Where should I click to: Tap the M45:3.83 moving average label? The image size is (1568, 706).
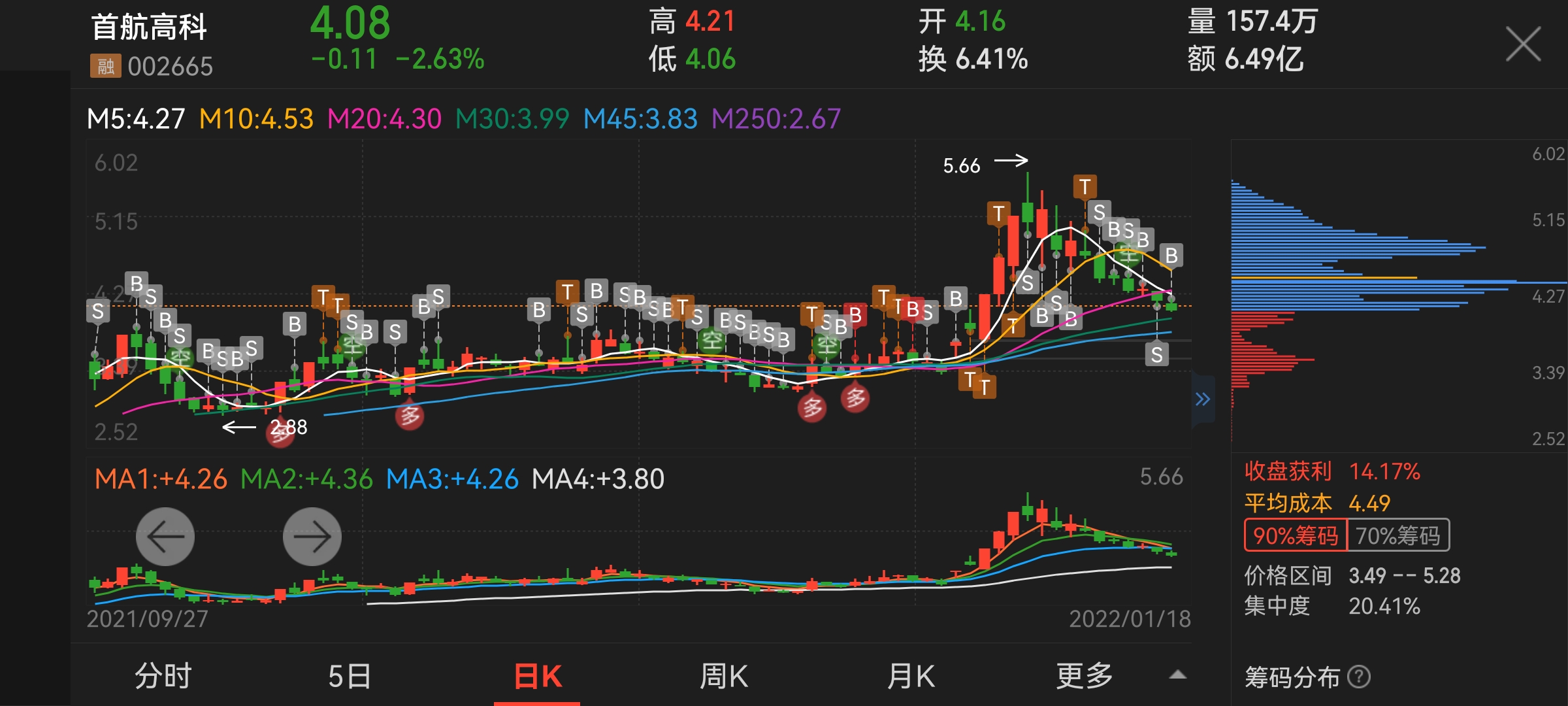tap(640, 119)
